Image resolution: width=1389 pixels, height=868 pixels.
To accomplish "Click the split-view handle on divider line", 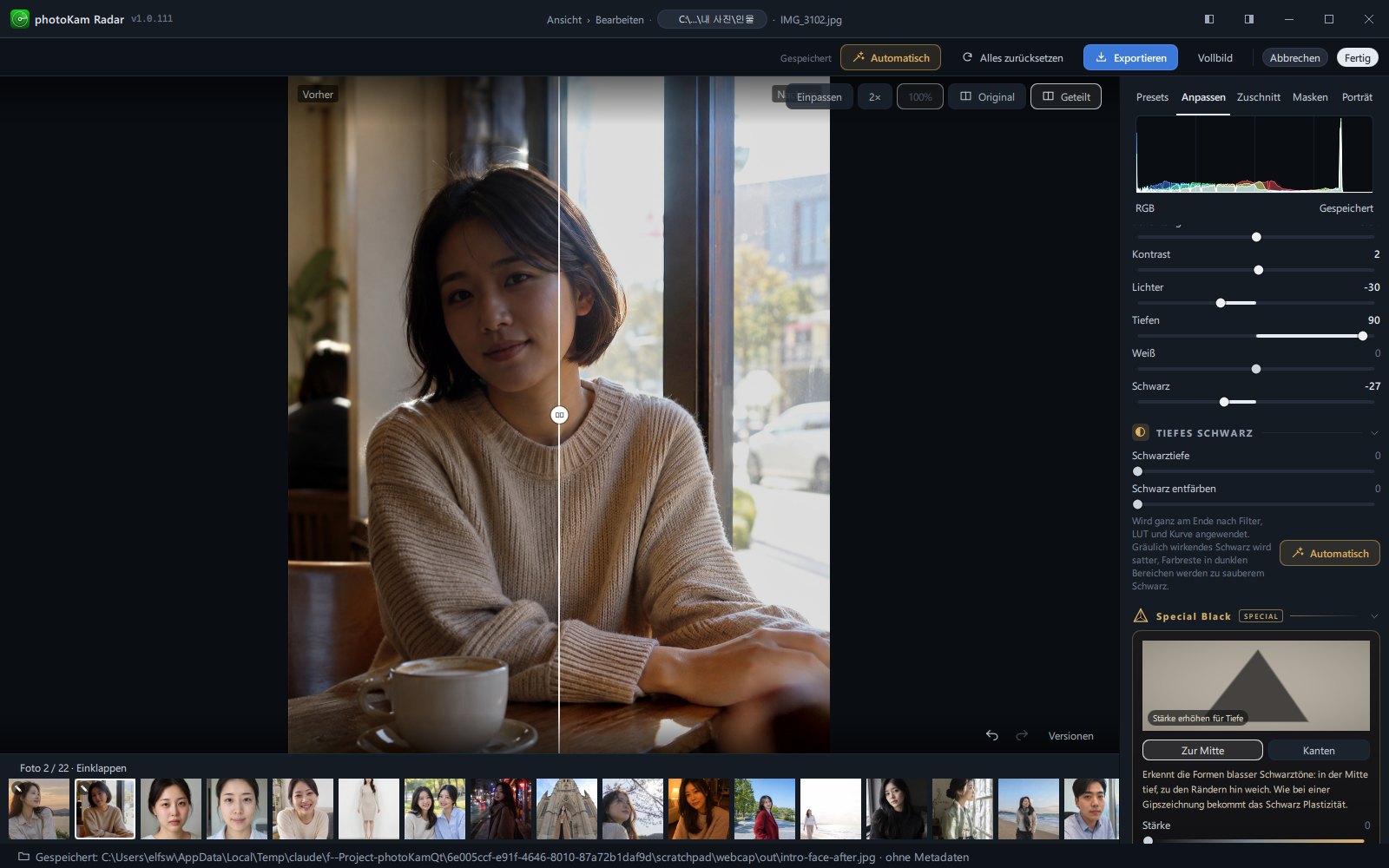I will click(559, 415).
